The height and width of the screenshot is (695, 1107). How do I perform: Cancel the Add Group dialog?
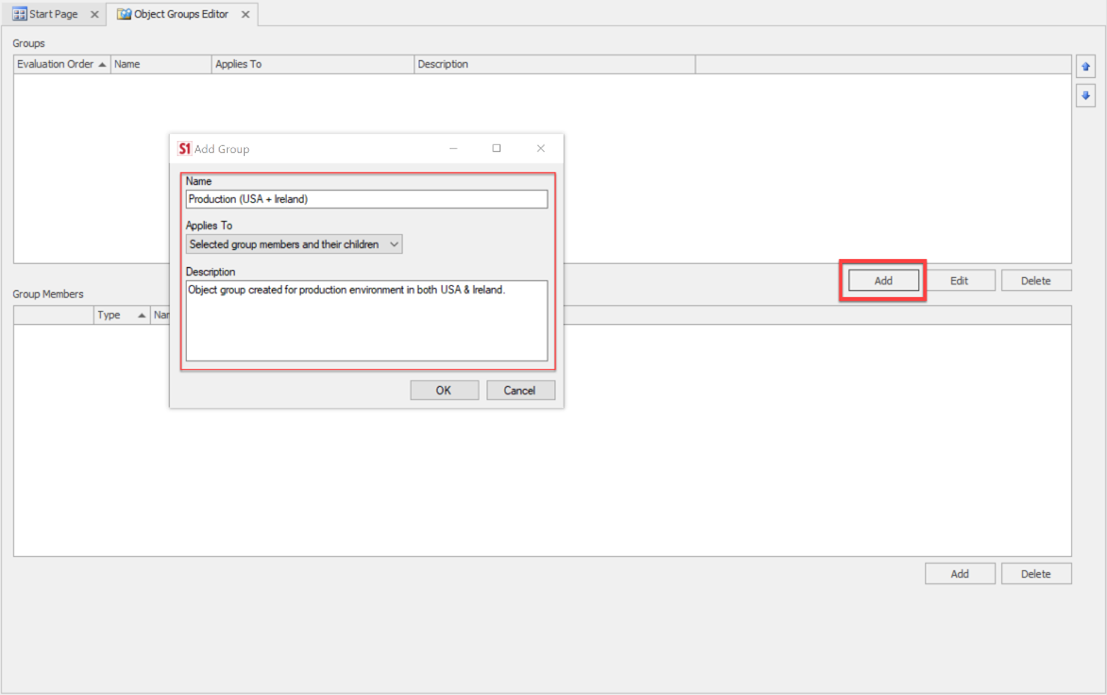point(520,389)
